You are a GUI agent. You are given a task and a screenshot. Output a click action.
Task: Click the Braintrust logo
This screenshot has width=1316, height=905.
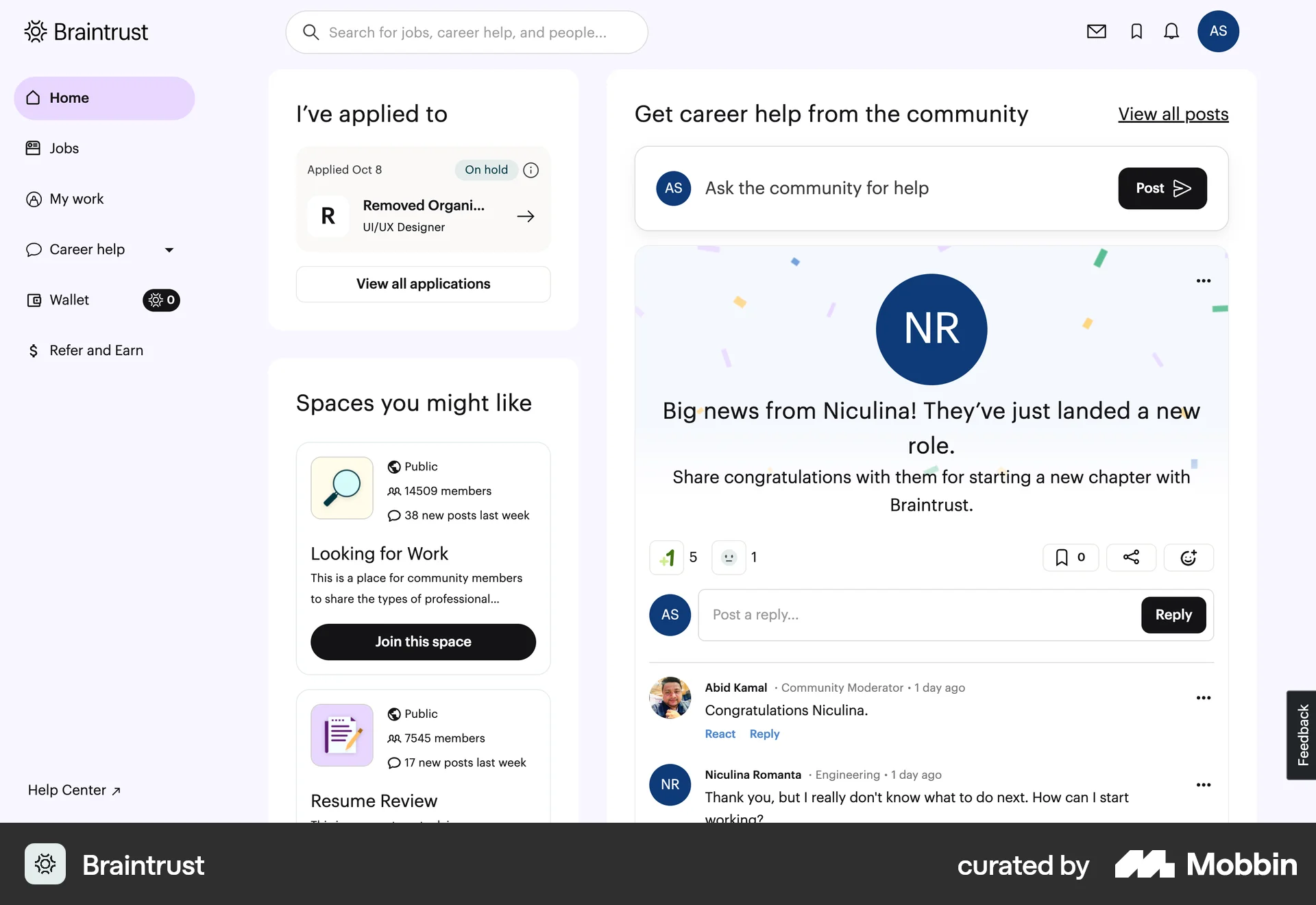(x=85, y=32)
